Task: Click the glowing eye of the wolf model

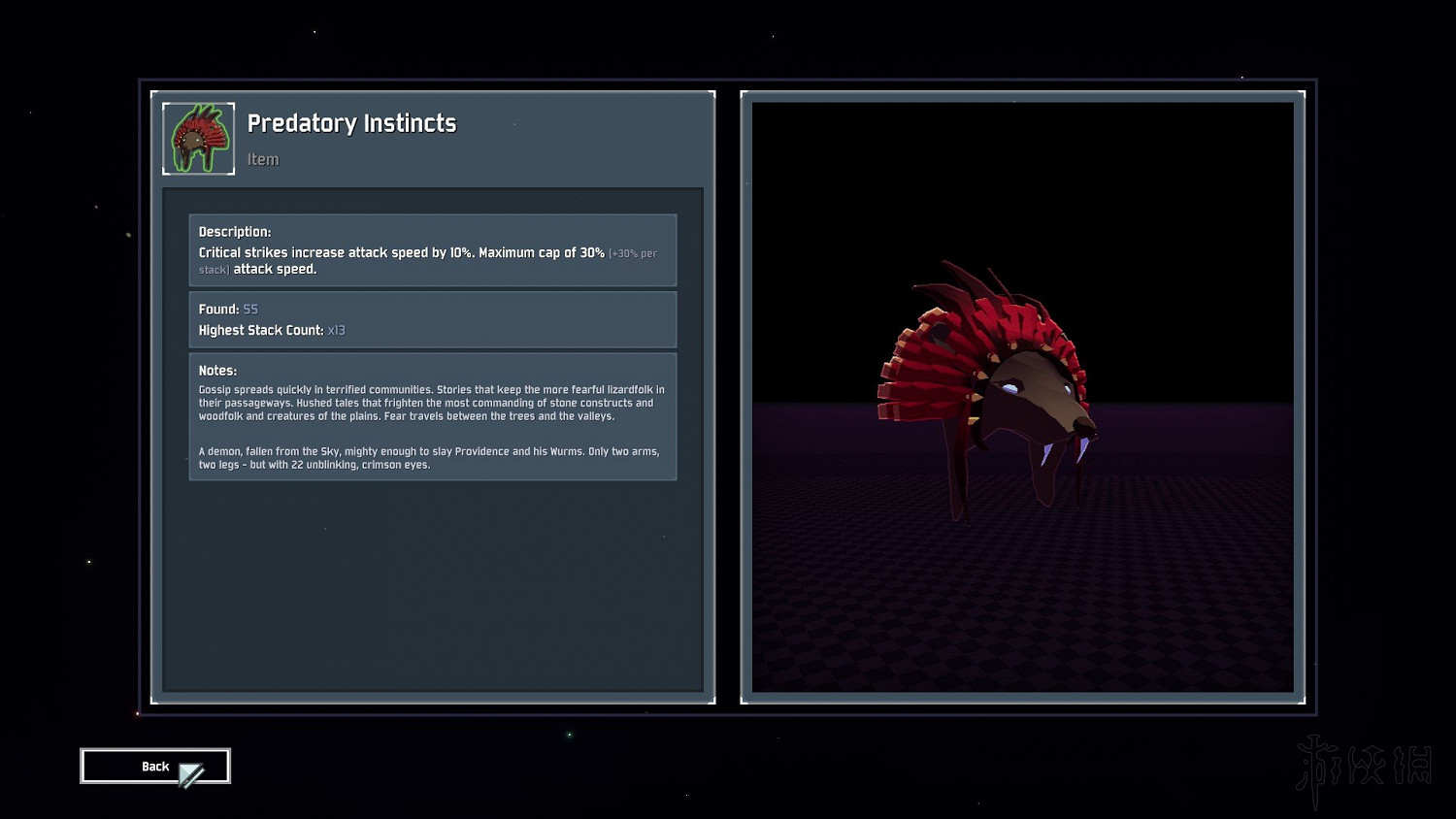Action: (1010, 388)
